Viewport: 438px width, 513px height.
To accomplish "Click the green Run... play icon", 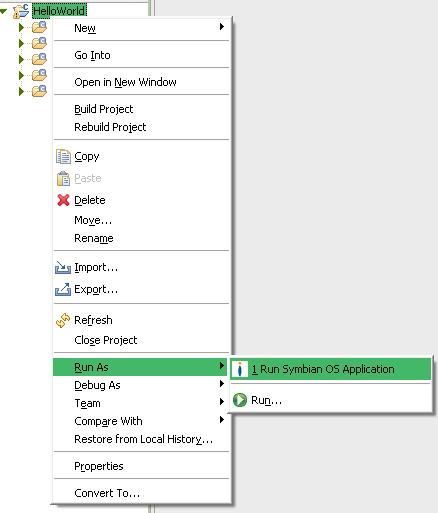I will (239, 400).
